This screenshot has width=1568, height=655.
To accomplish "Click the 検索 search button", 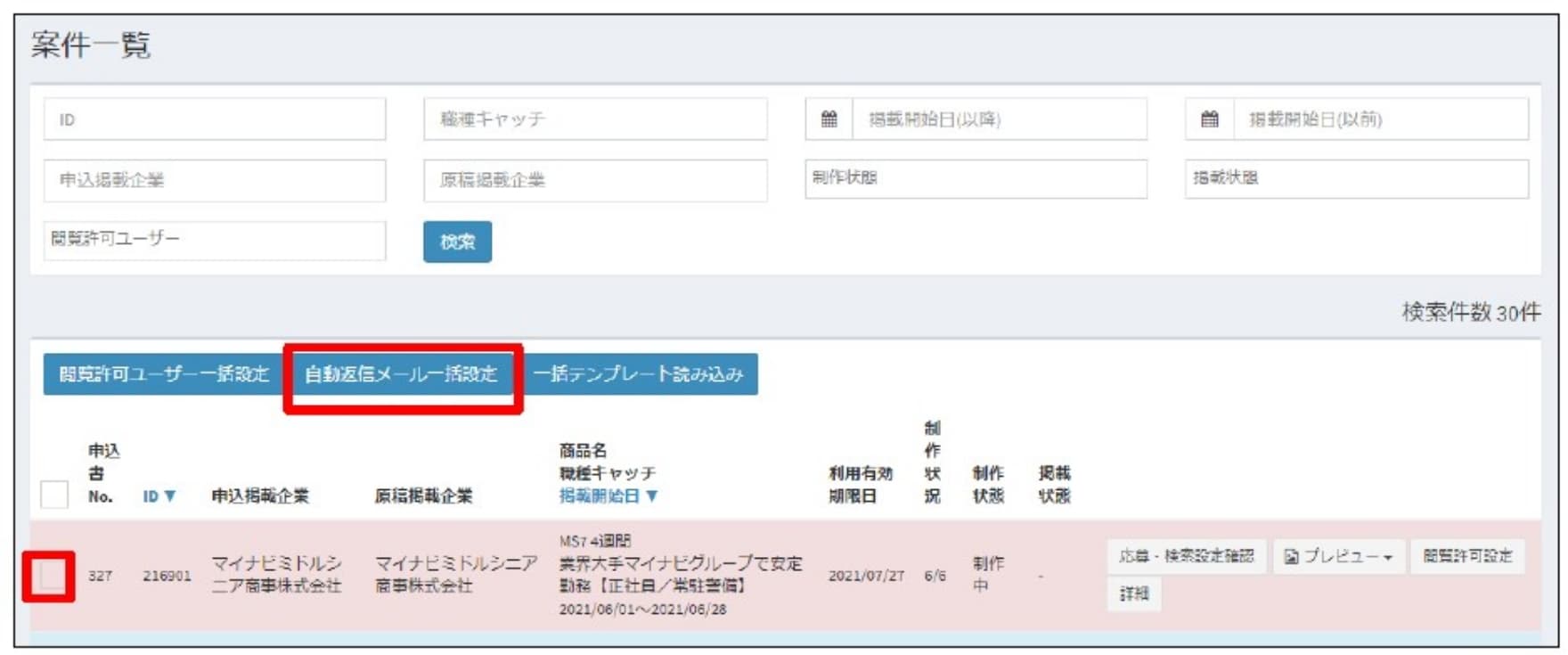I will 457,242.
